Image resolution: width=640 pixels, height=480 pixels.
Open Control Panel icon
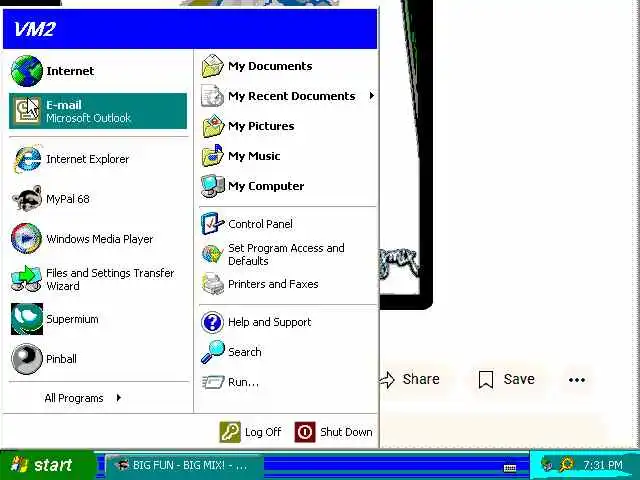(213, 224)
